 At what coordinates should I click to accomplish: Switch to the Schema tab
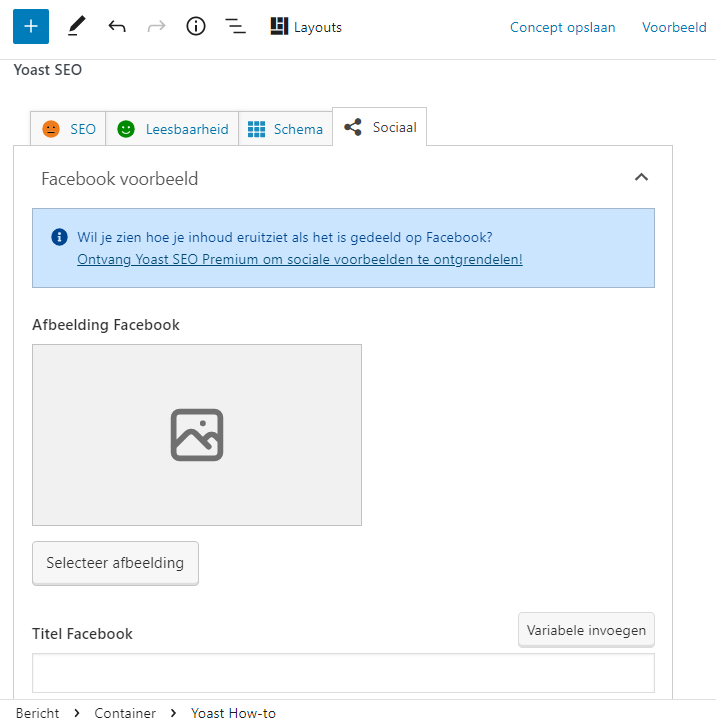coord(285,129)
